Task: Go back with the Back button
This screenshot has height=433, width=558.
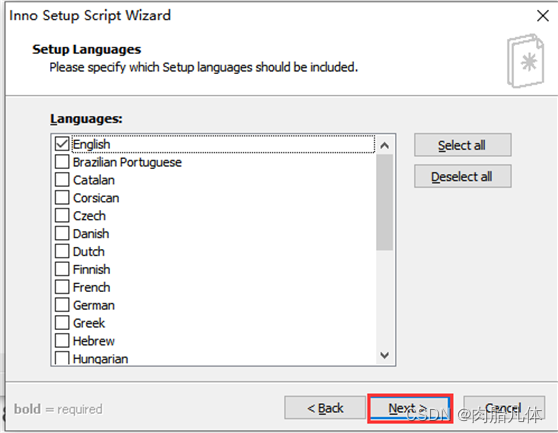Action: (325, 408)
